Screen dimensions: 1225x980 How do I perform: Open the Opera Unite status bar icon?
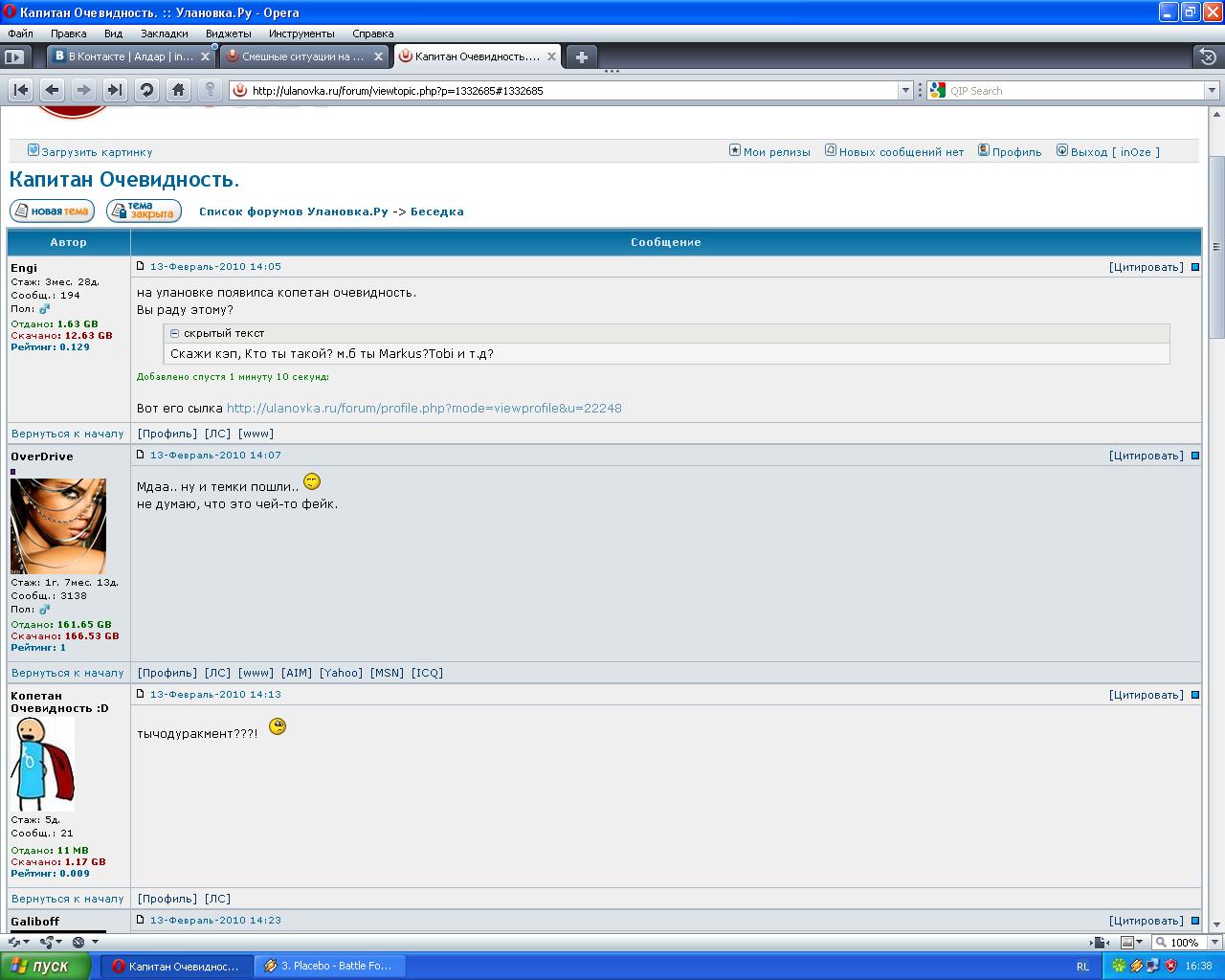coord(47,943)
